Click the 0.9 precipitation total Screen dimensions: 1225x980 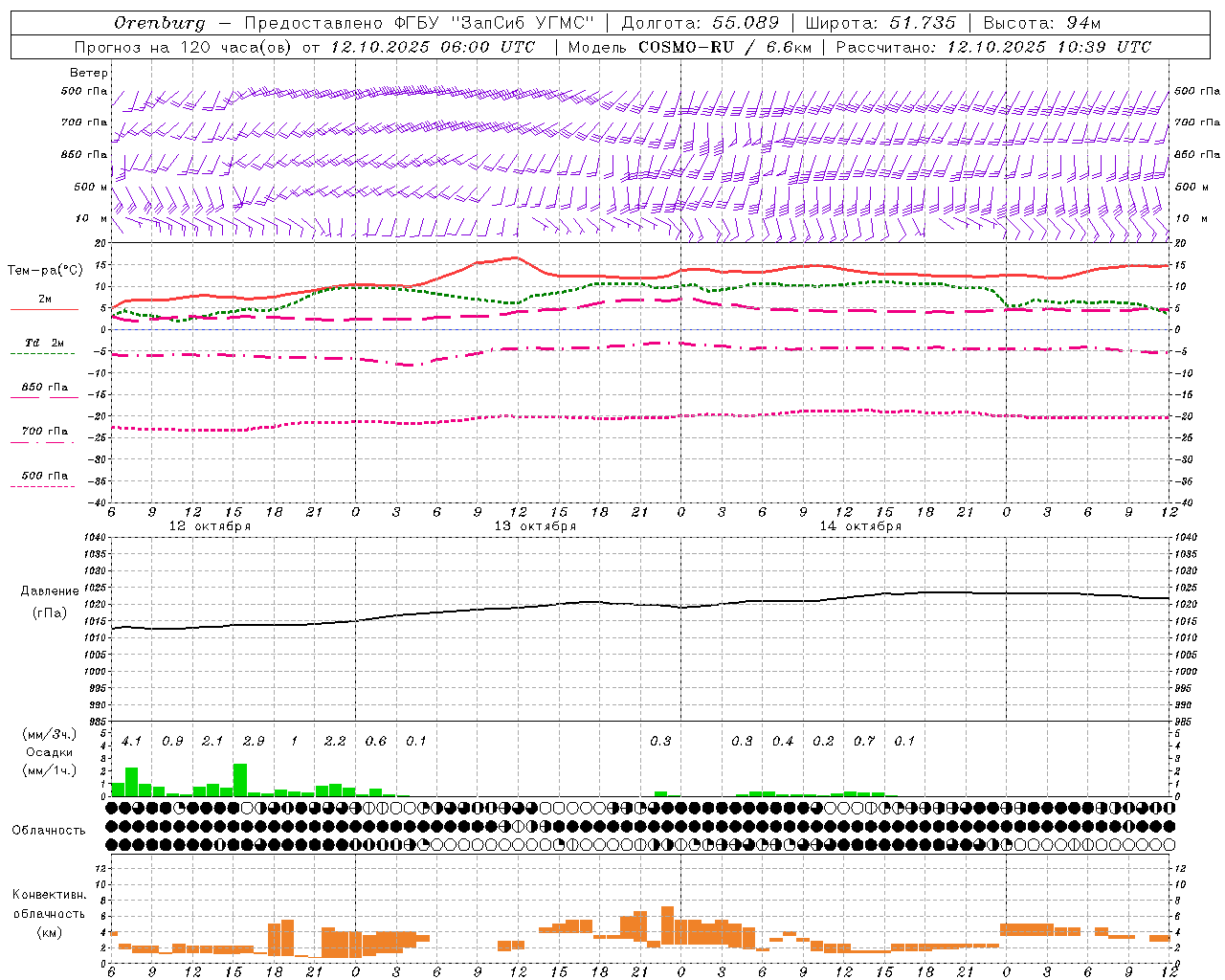coord(172,741)
